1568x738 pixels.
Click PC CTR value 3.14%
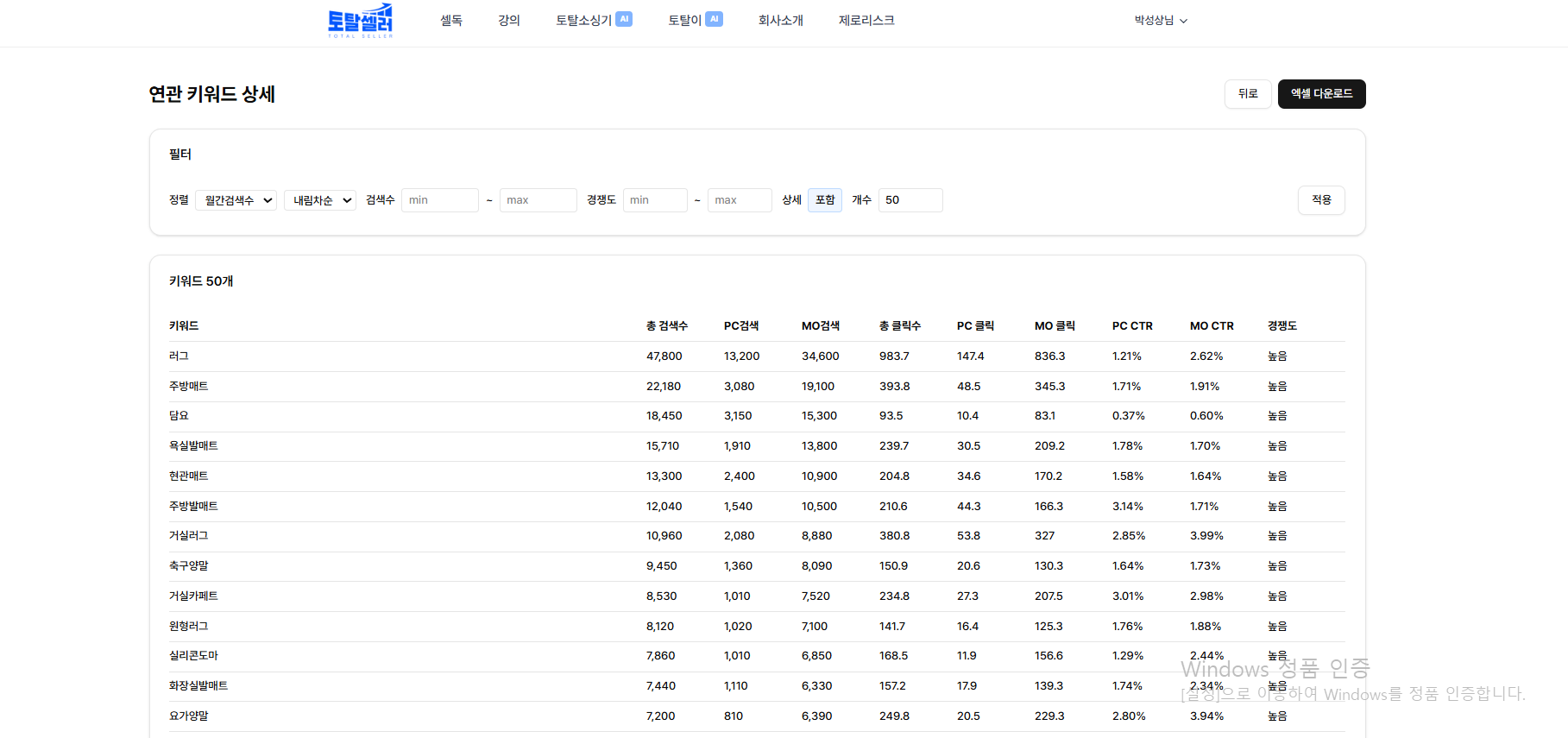coord(1128,507)
